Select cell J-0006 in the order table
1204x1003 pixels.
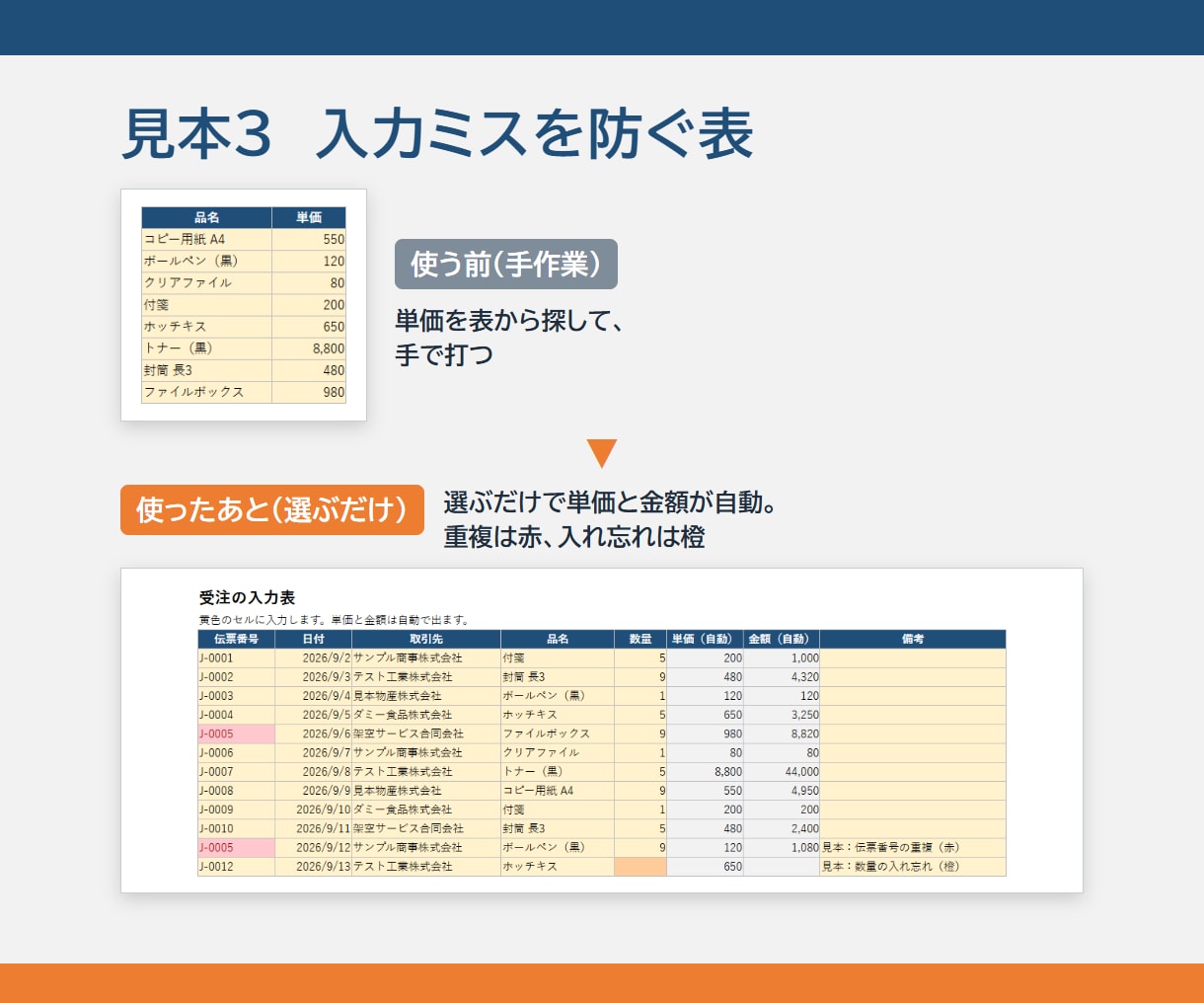(236, 752)
